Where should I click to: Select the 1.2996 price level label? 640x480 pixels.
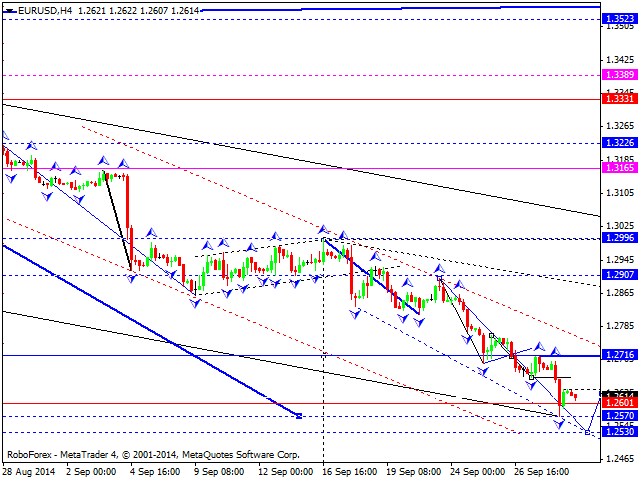[x=616, y=239]
